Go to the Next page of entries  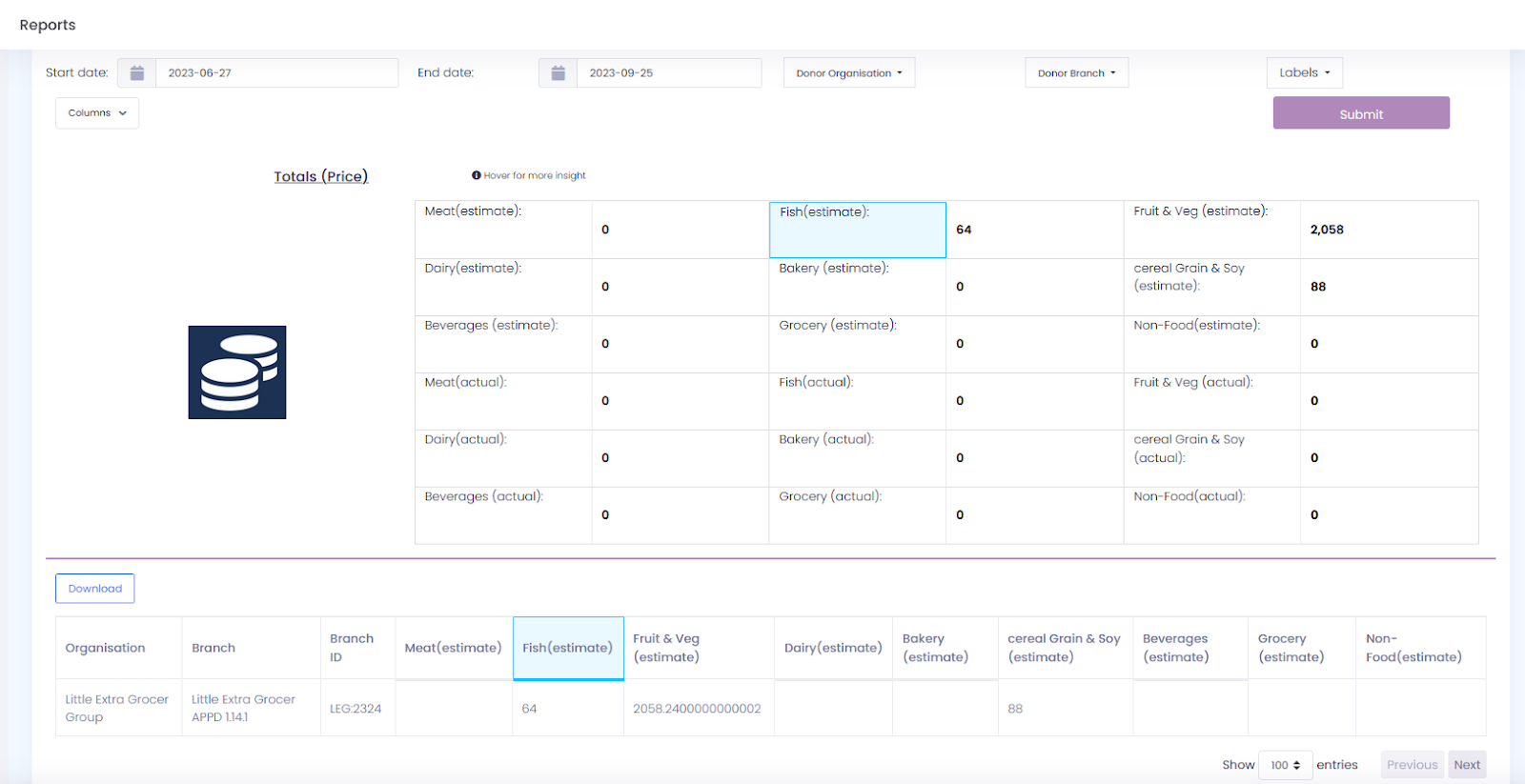(x=1467, y=765)
